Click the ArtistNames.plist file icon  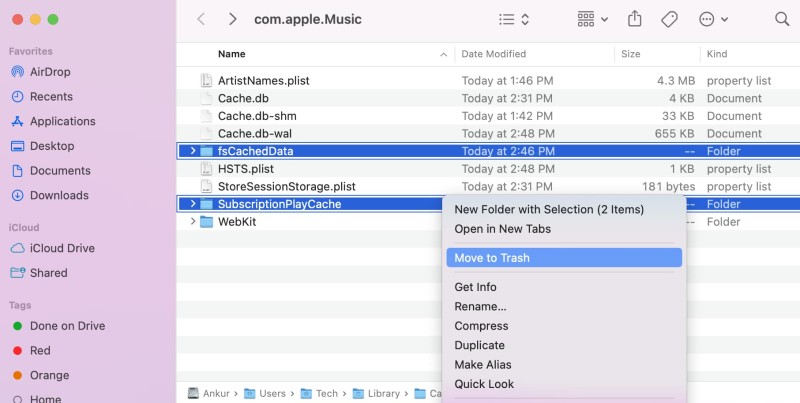coord(206,81)
